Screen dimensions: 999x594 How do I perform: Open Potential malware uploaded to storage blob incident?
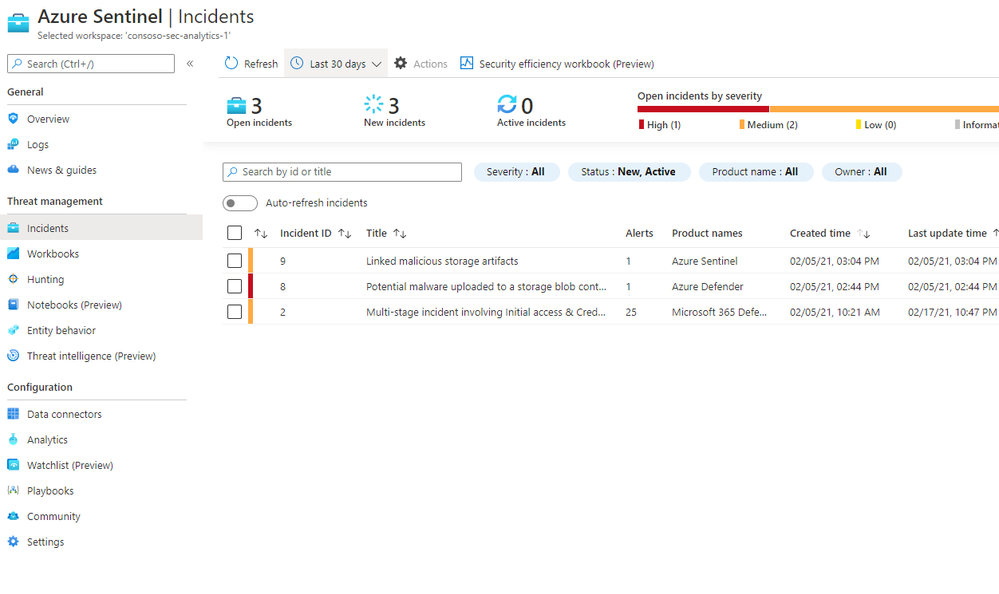[x=486, y=286]
